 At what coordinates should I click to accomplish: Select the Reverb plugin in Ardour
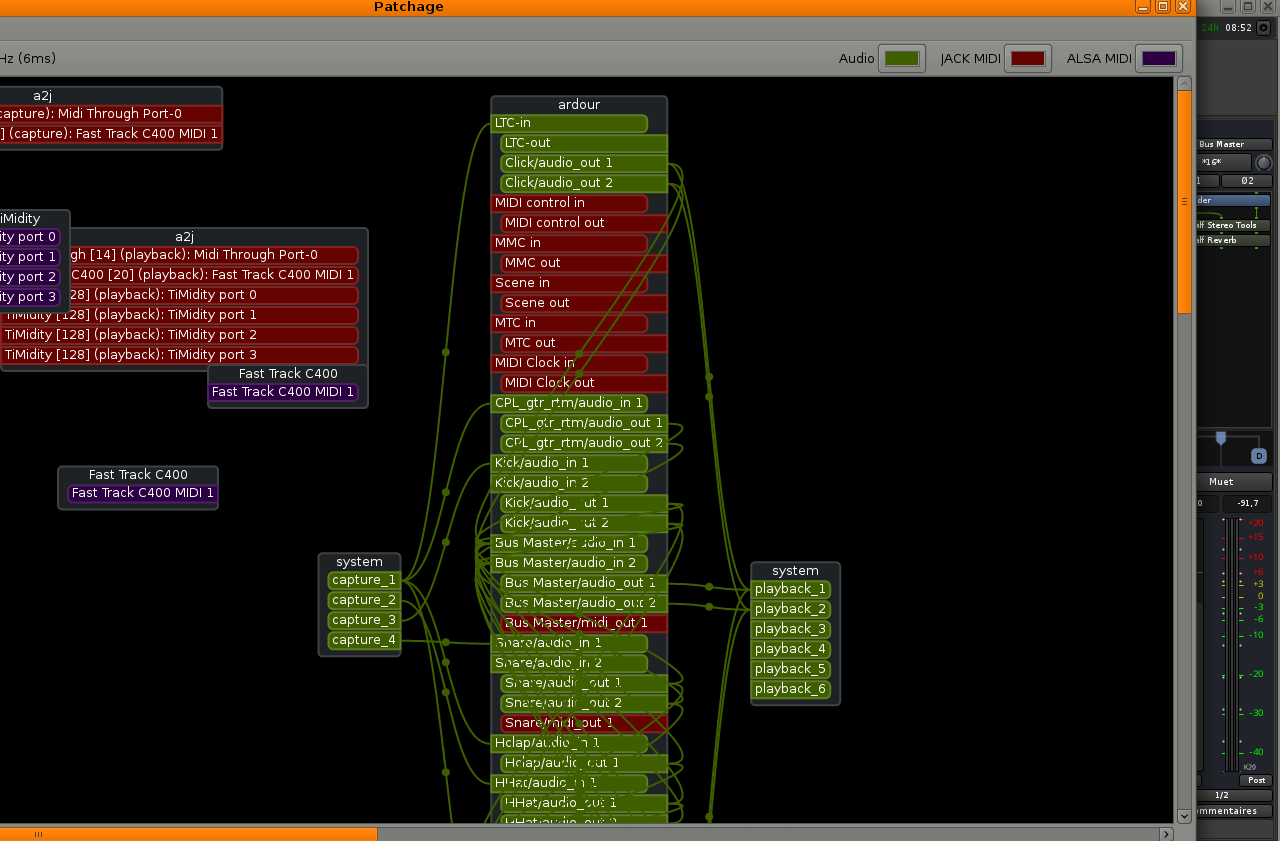pyautogui.click(x=1234, y=240)
